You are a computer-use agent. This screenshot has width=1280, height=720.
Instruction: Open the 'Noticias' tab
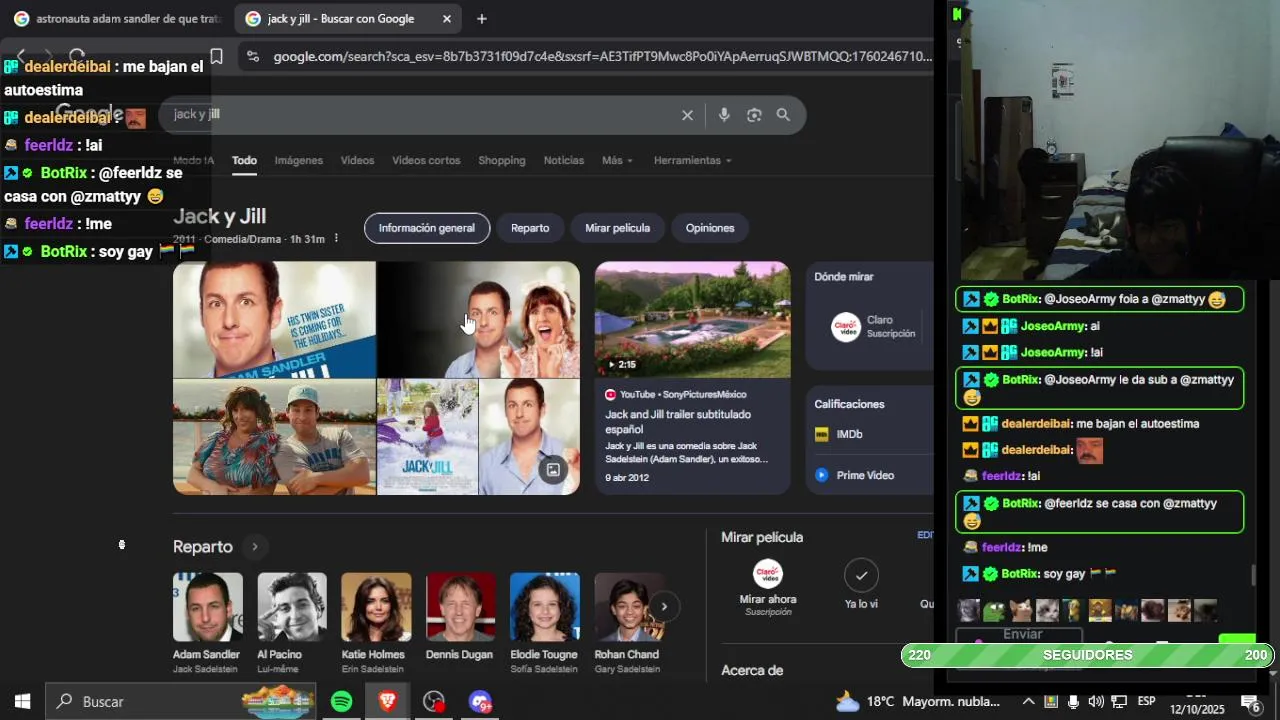pos(564,160)
